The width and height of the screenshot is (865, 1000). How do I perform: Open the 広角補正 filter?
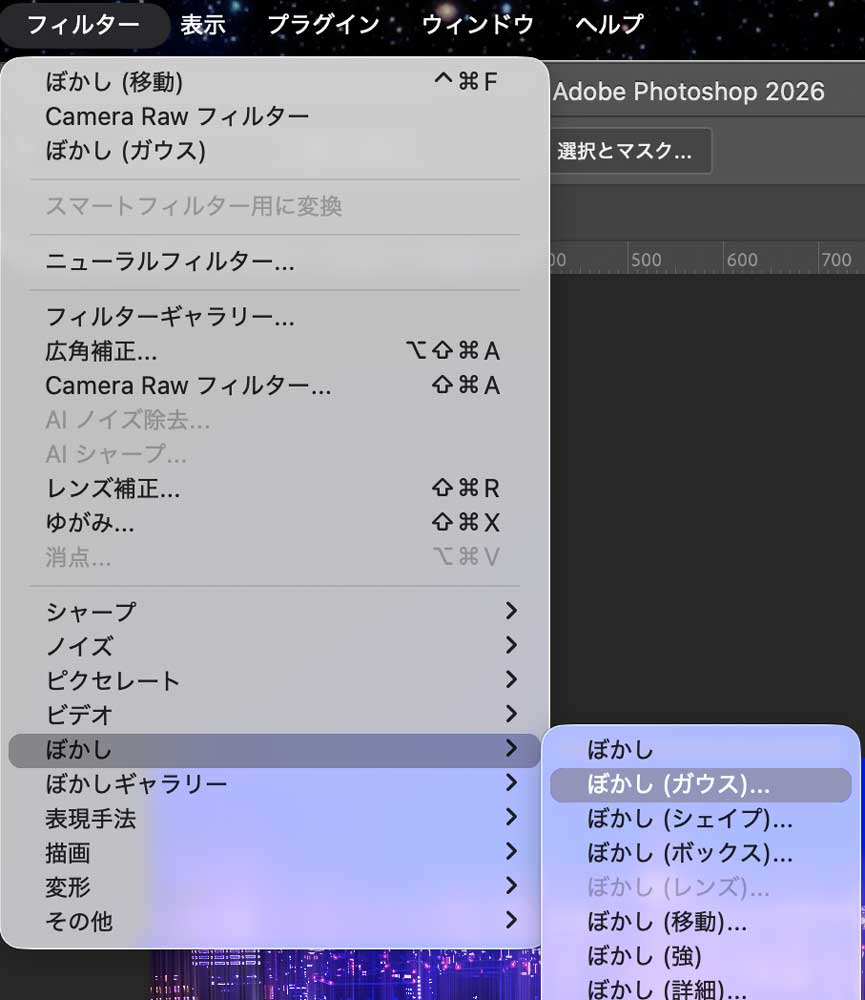pos(120,352)
